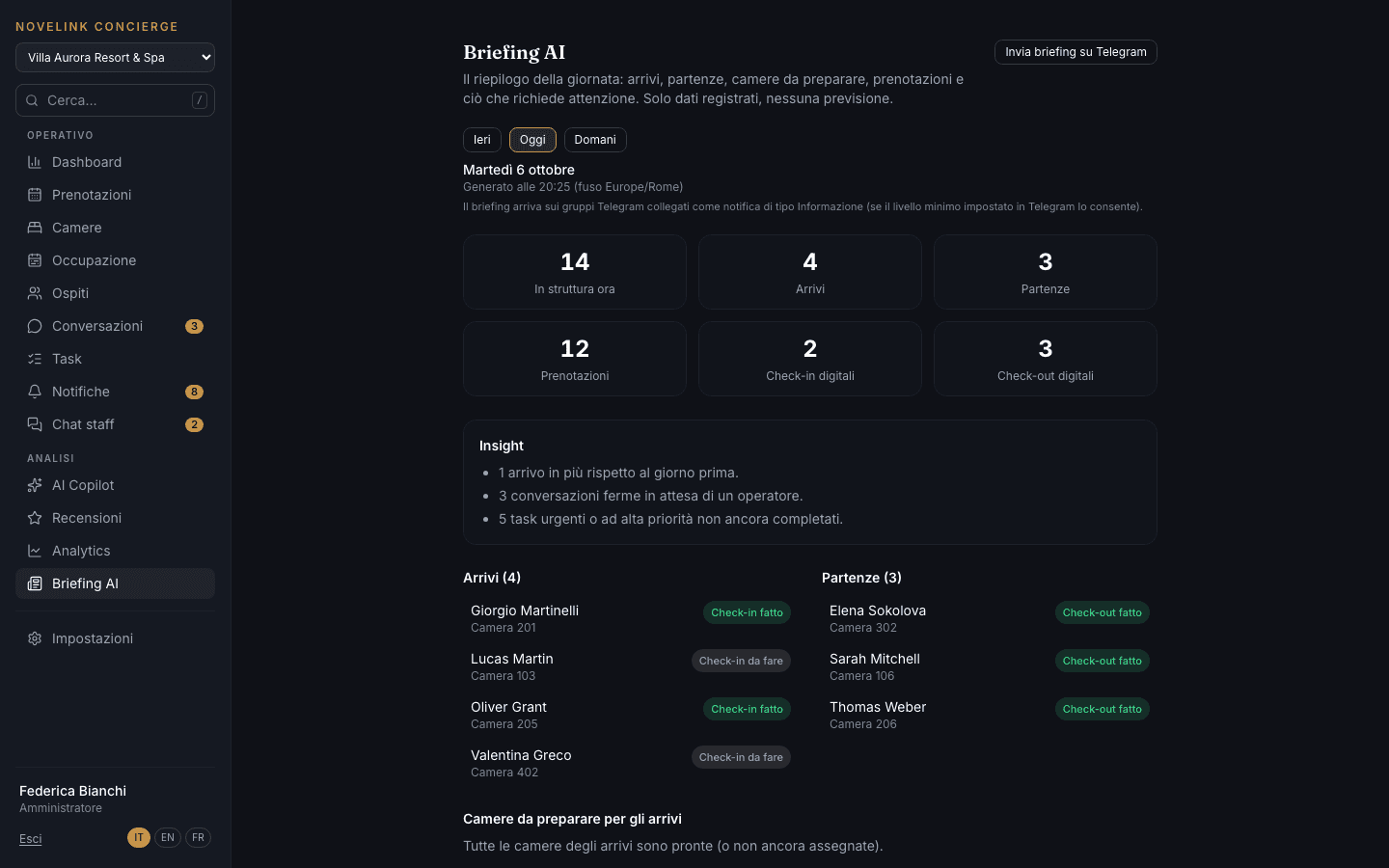Click the Check-in digitali stat card
This screenshot has height=868, width=1389.
click(x=810, y=359)
